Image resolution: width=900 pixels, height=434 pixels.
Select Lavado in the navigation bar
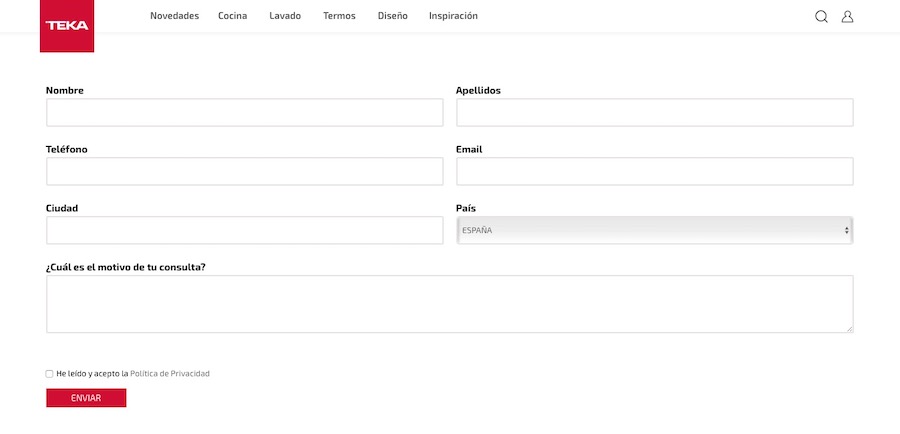285,16
